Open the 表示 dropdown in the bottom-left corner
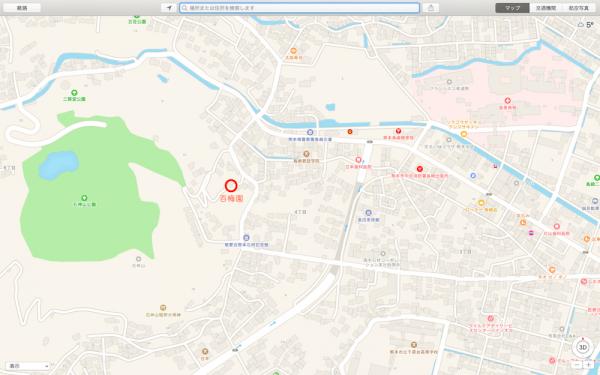Viewport: 600px width, 375px height. point(28,366)
